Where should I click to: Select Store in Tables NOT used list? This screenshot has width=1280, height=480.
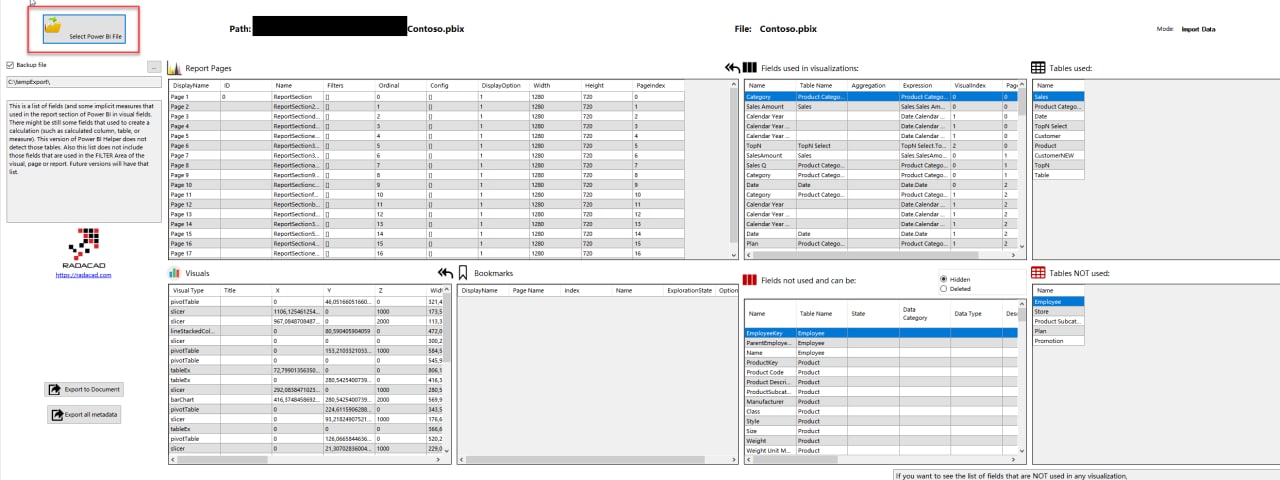pos(1059,311)
